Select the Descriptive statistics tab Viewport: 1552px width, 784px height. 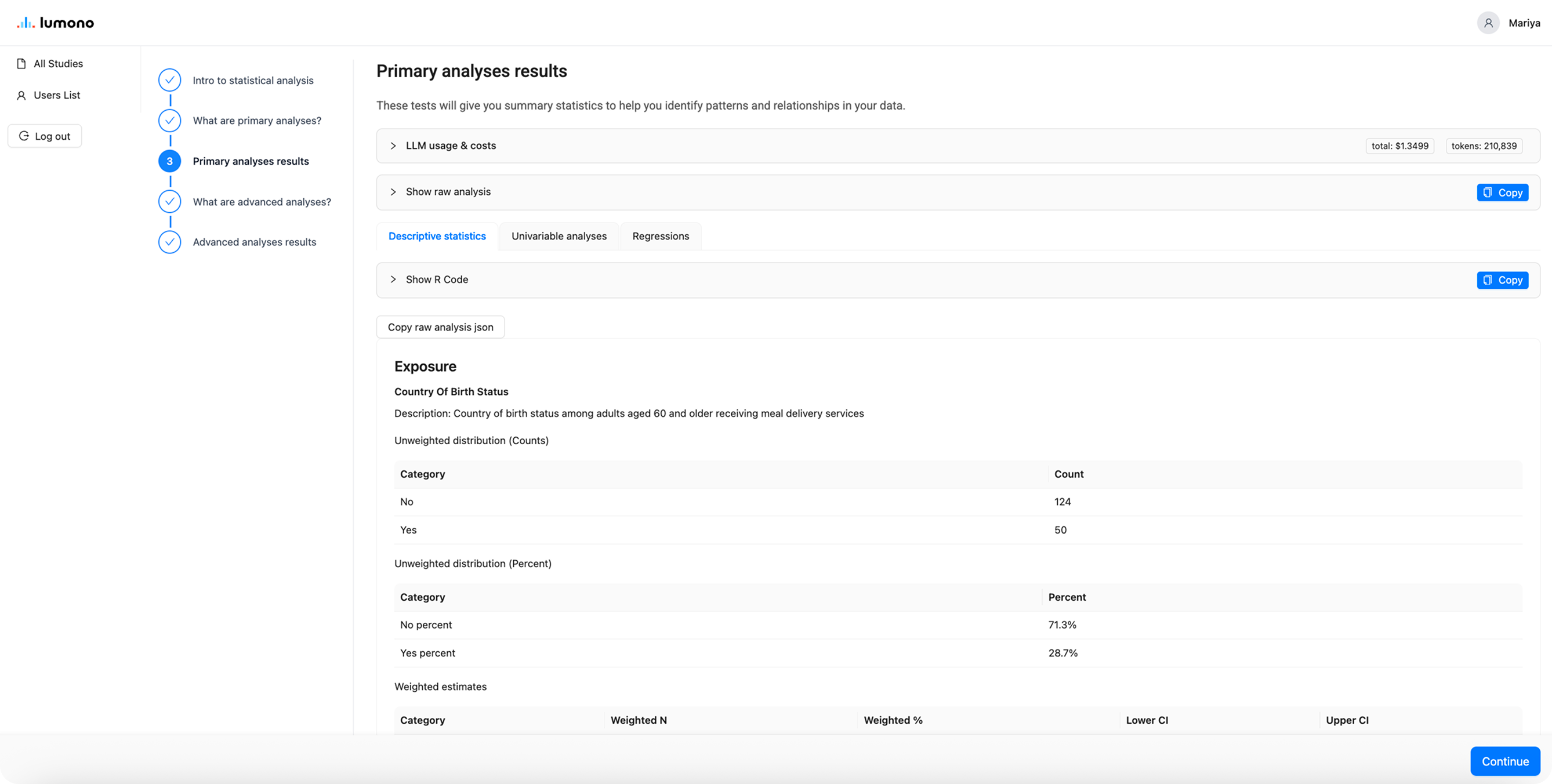pyautogui.click(x=437, y=236)
